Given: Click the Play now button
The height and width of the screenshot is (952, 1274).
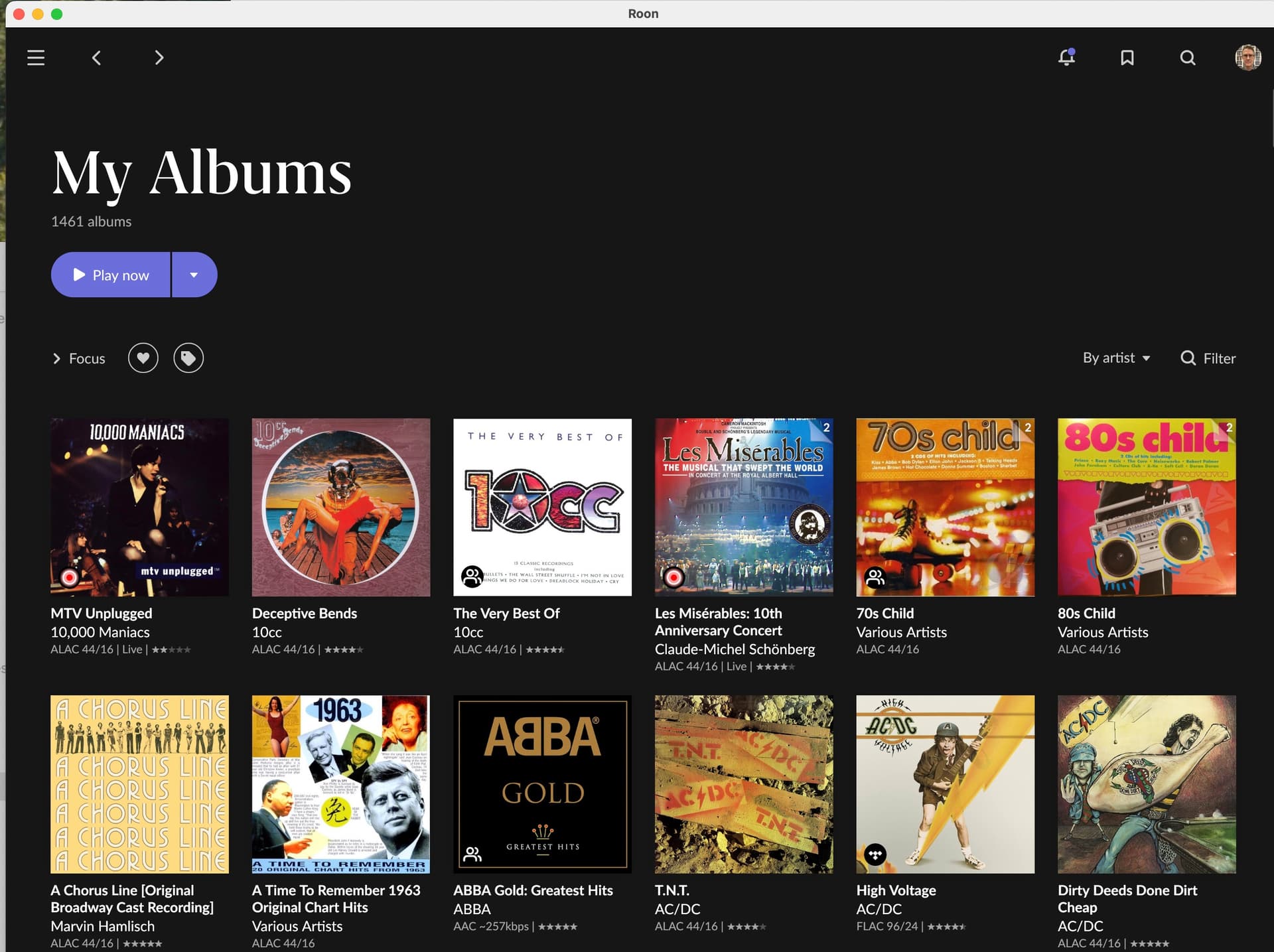Looking at the screenshot, I should coord(111,275).
